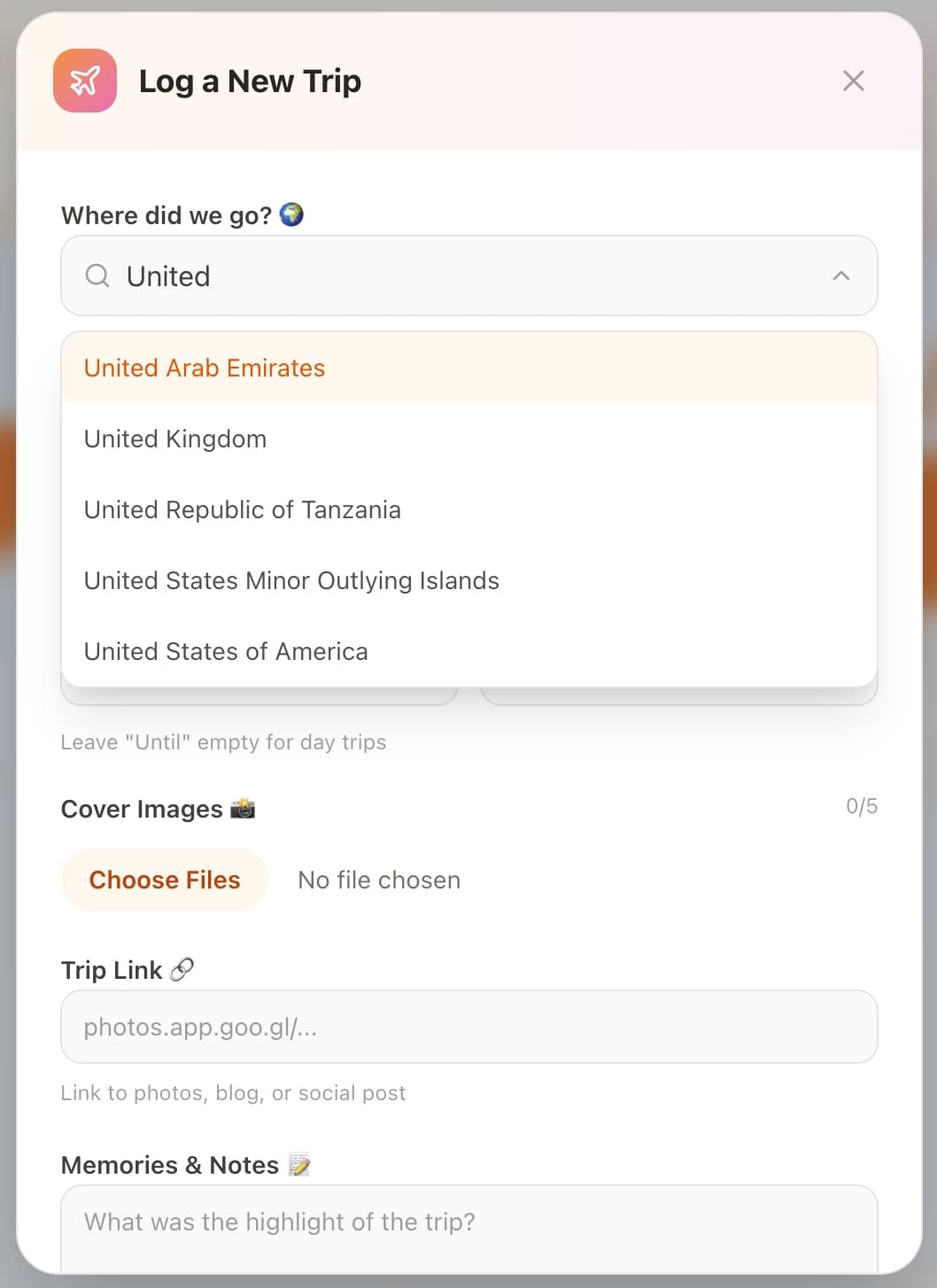This screenshot has height=1288, width=937.
Task: Click the 'No file chosen' text
Action: [379, 881]
